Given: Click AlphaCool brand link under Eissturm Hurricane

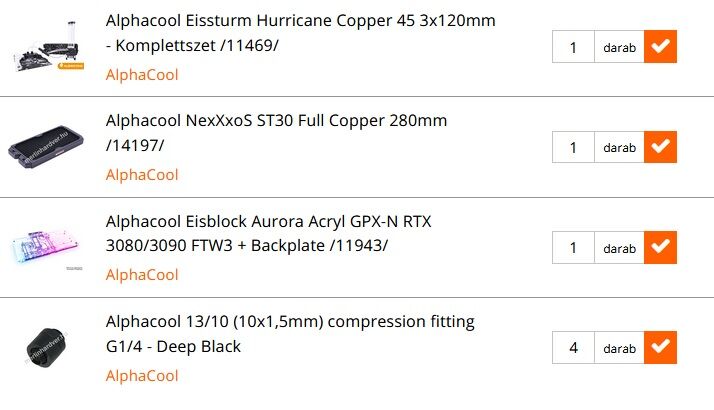Looking at the screenshot, I should pos(142,75).
